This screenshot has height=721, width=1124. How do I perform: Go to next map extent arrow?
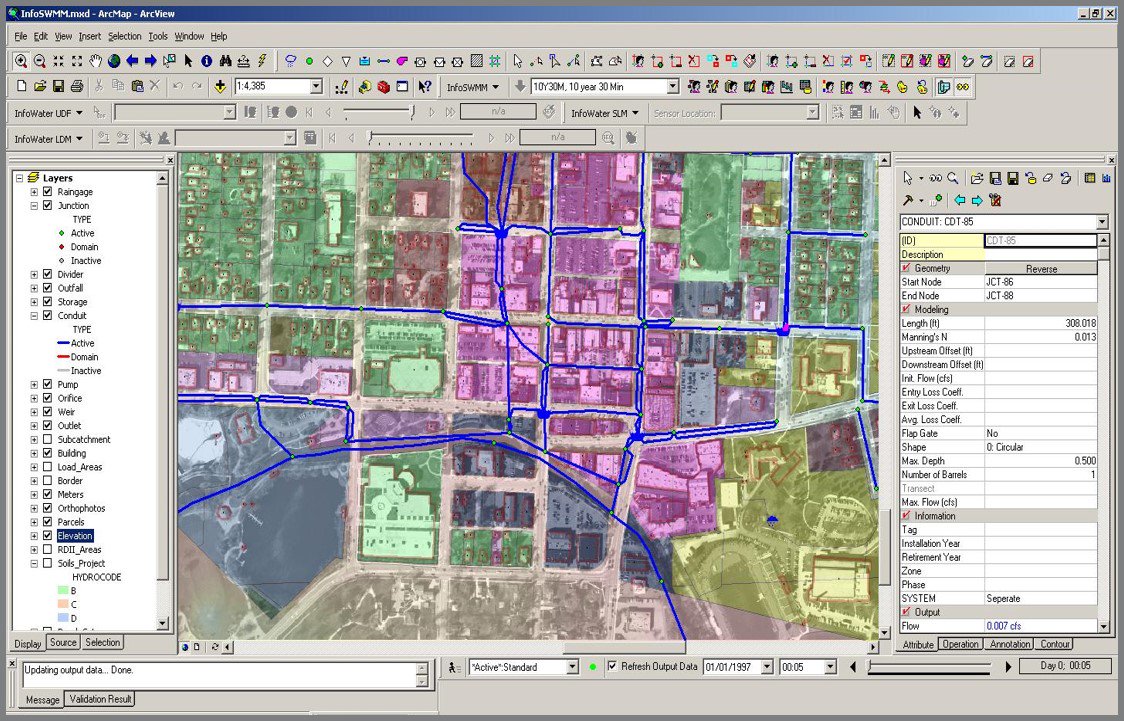point(151,62)
